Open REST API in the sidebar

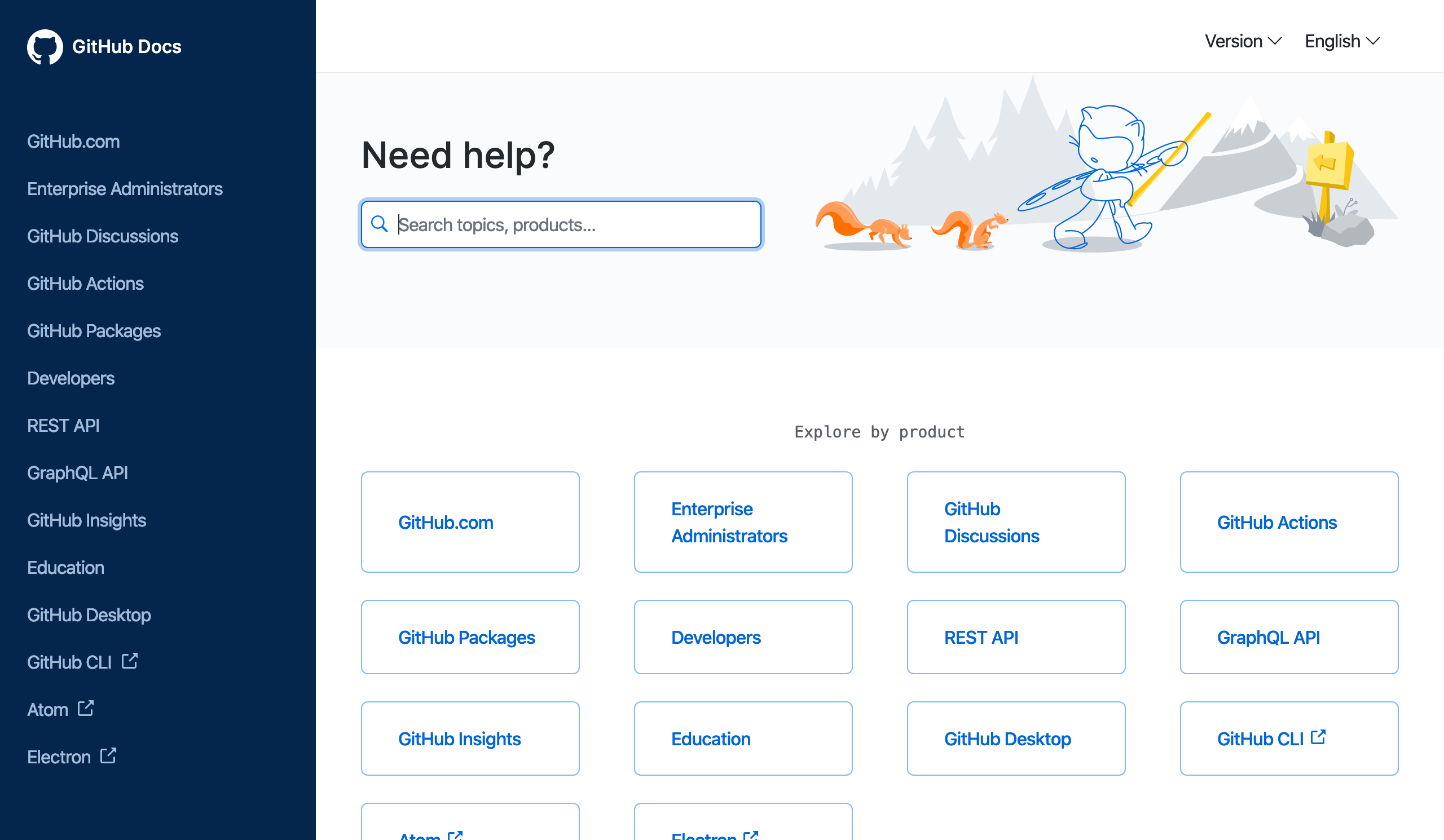point(63,426)
